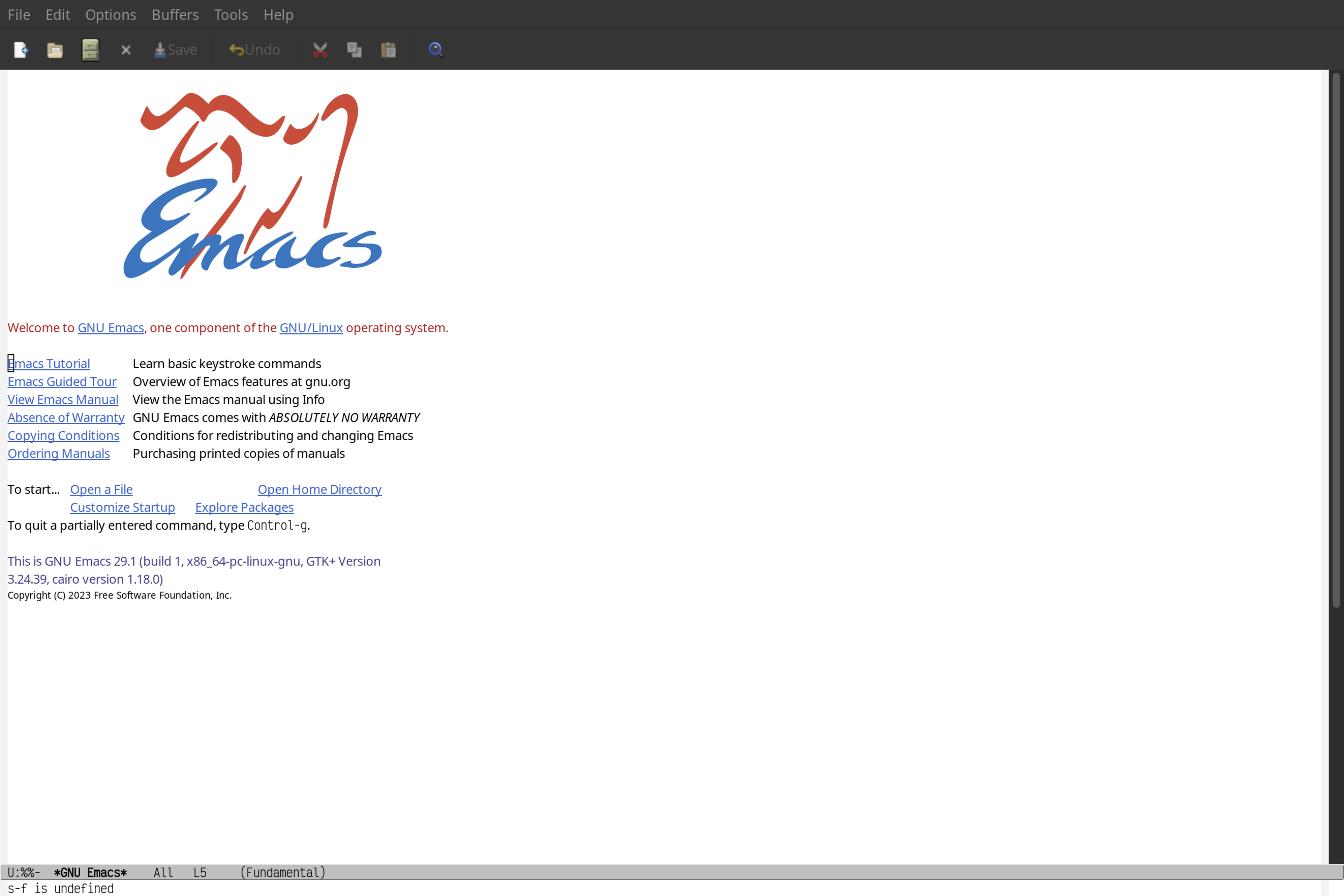
Task: Open the Buffers menu
Action: pyautogui.click(x=174, y=14)
